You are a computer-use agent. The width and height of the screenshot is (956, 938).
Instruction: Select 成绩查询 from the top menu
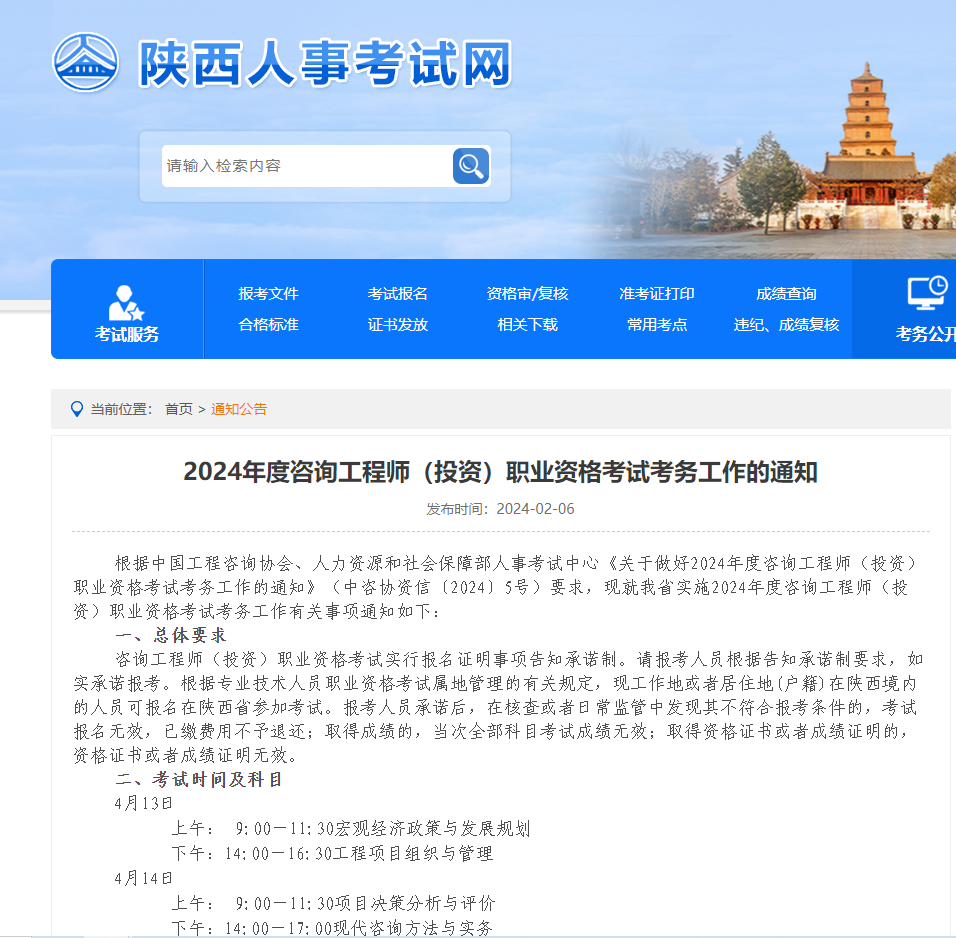[787, 294]
